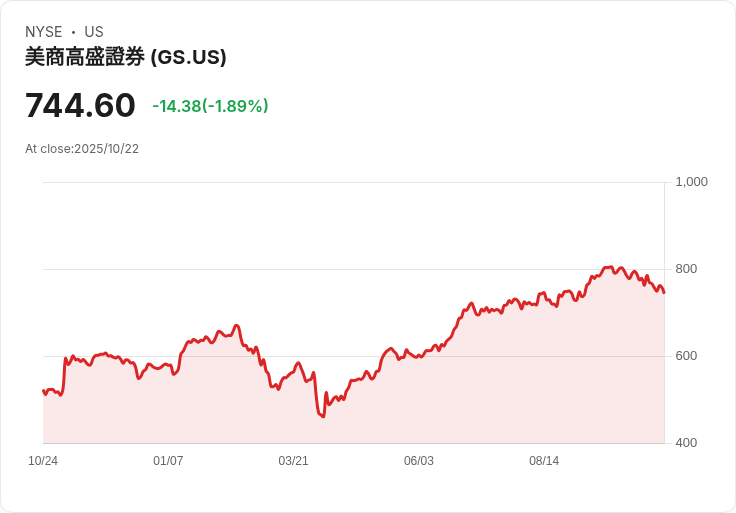Viewport: 736px width, 513px height.
Task: Click the 744.60 closing price
Action: [x=80, y=105]
